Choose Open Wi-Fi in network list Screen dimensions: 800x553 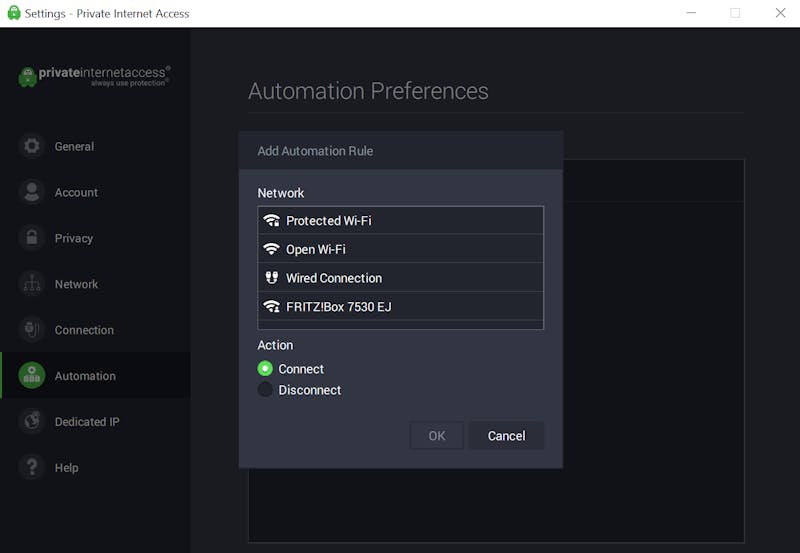click(401, 249)
